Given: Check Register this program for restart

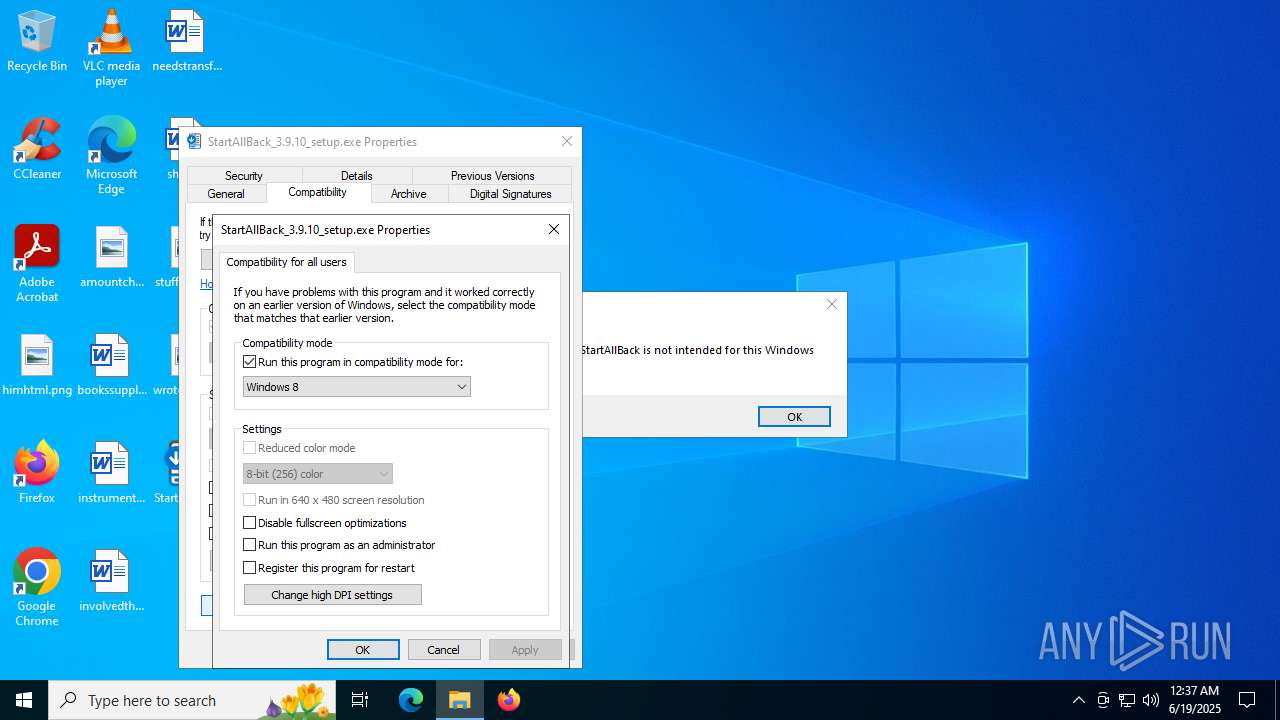Looking at the screenshot, I should (x=250, y=568).
